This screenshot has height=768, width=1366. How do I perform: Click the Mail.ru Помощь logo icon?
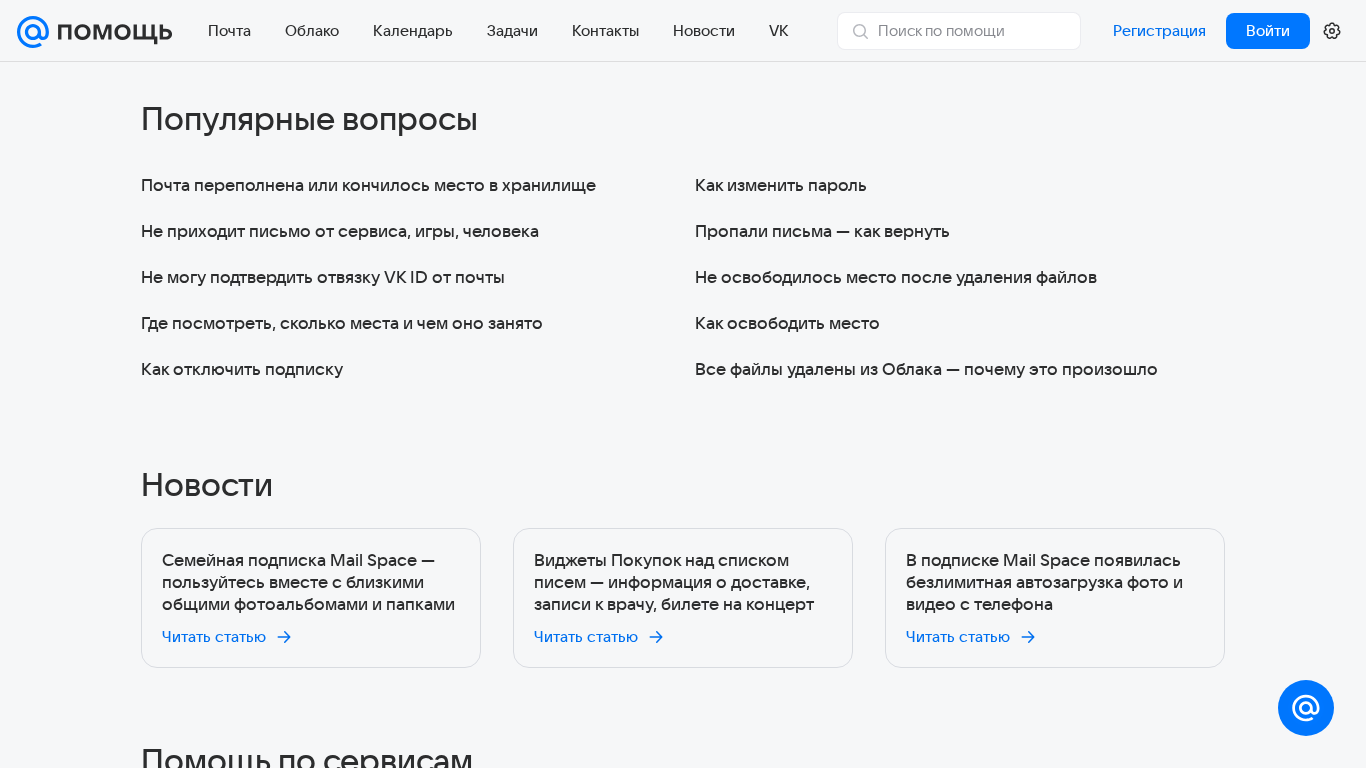33,31
